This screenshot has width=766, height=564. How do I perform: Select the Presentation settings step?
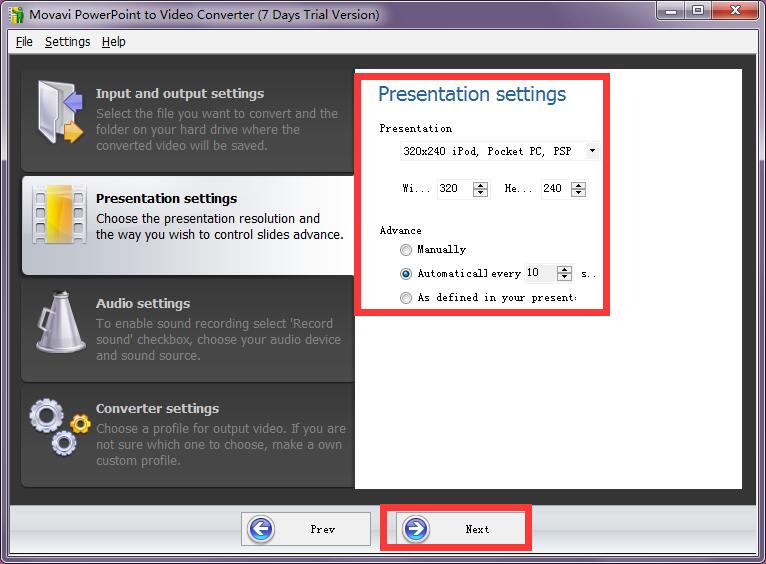point(188,225)
